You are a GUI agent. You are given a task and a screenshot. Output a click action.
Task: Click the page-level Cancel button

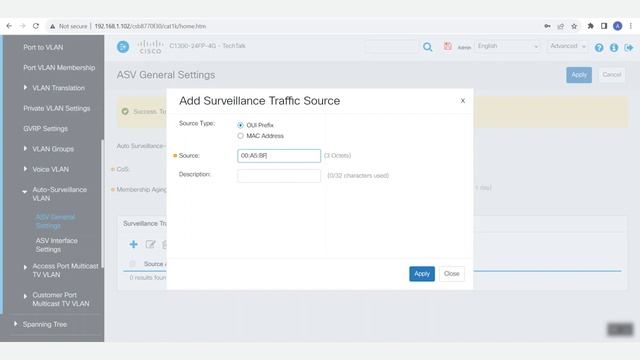pos(611,75)
